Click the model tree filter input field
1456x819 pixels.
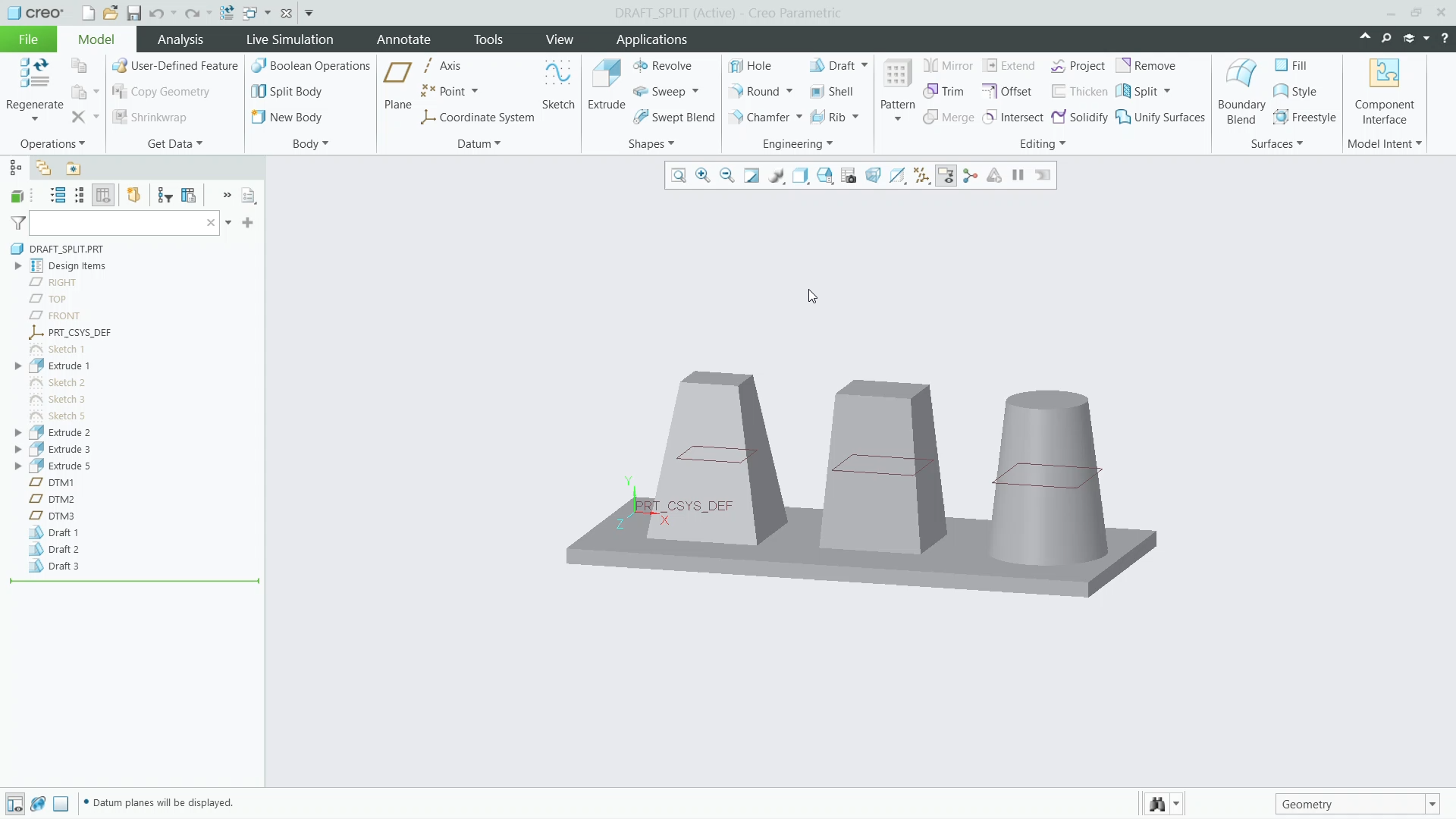(x=124, y=223)
